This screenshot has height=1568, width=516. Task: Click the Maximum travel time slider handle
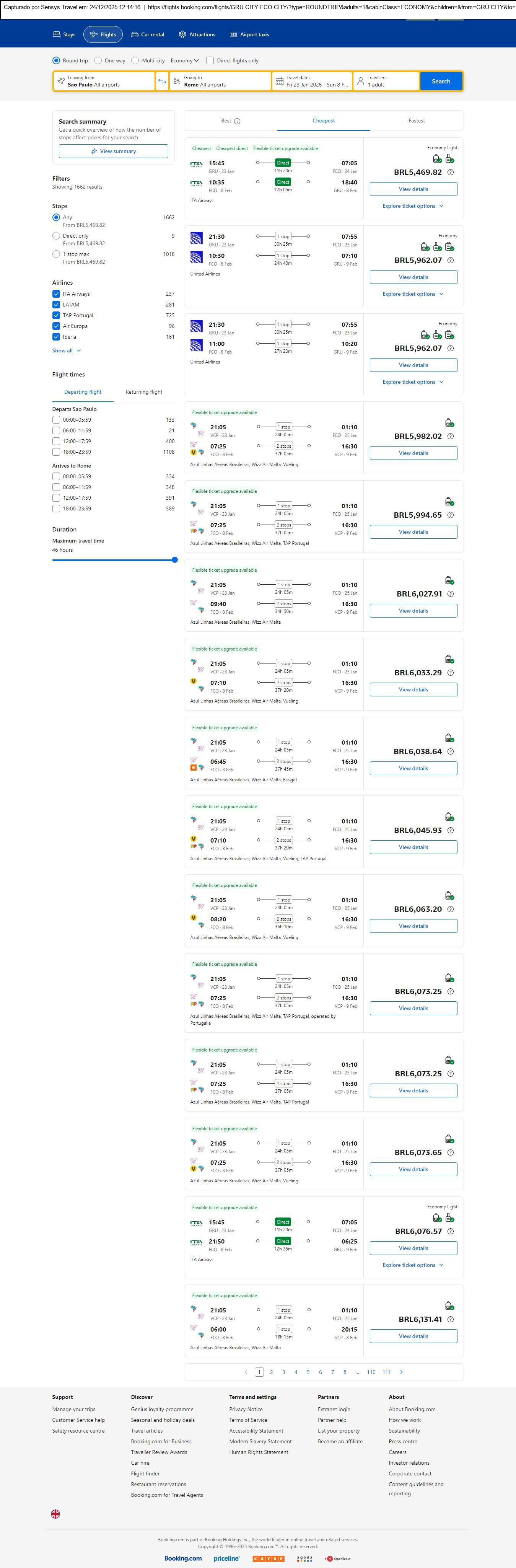click(x=175, y=560)
